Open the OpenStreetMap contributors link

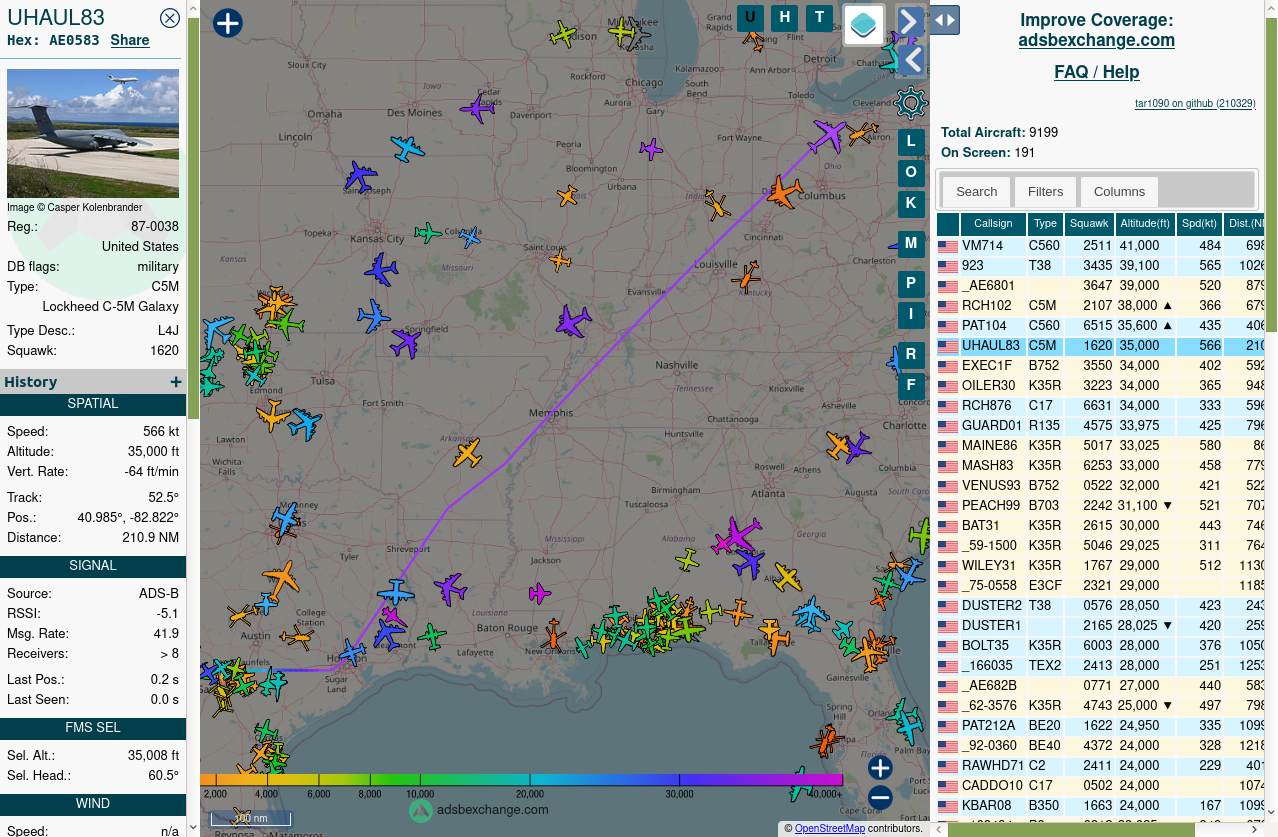(830, 828)
